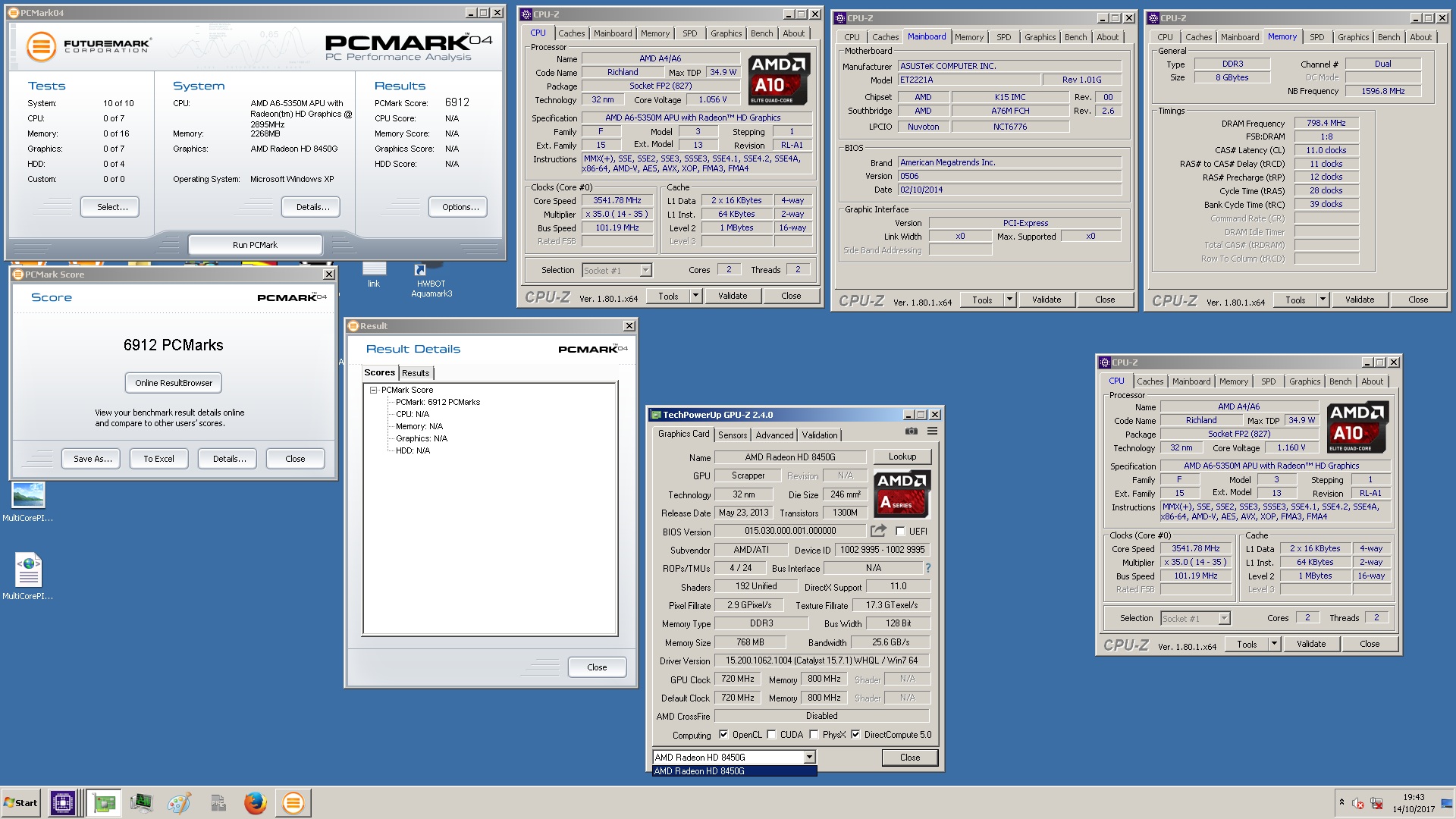1456x819 pixels.
Task: Launch Firefox from the taskbar
Action: pos(255,802)
